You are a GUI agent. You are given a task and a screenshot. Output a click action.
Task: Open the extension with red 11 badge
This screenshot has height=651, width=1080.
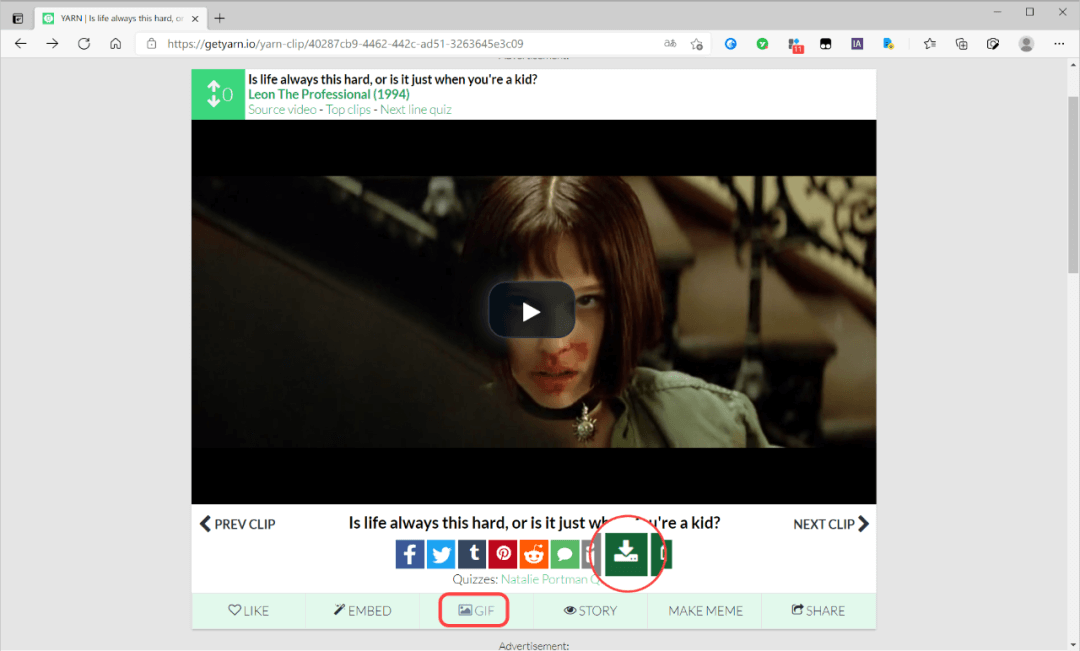coord(795,45)
